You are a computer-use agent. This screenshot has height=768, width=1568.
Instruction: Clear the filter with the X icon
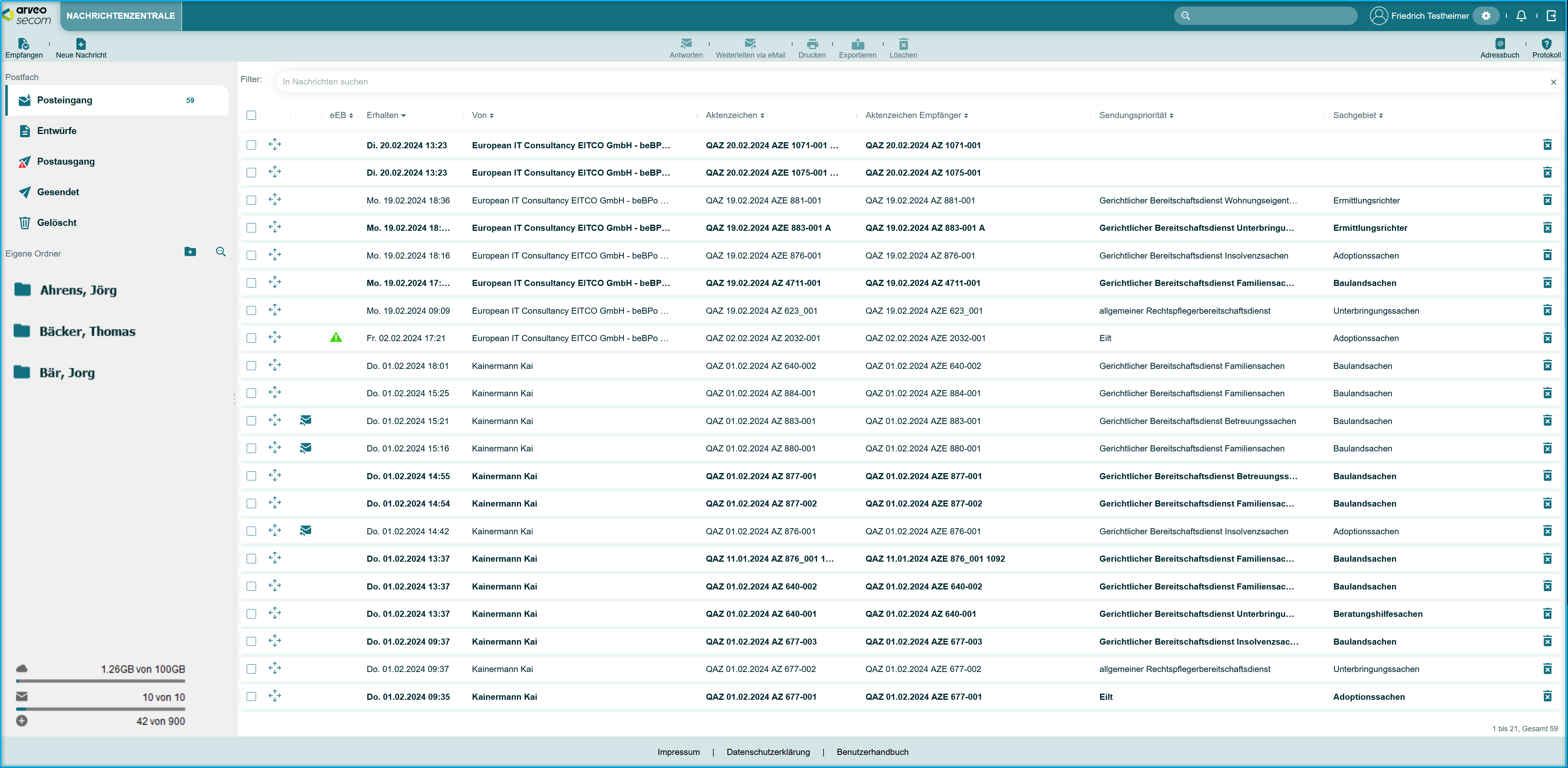click(1553, 82)
